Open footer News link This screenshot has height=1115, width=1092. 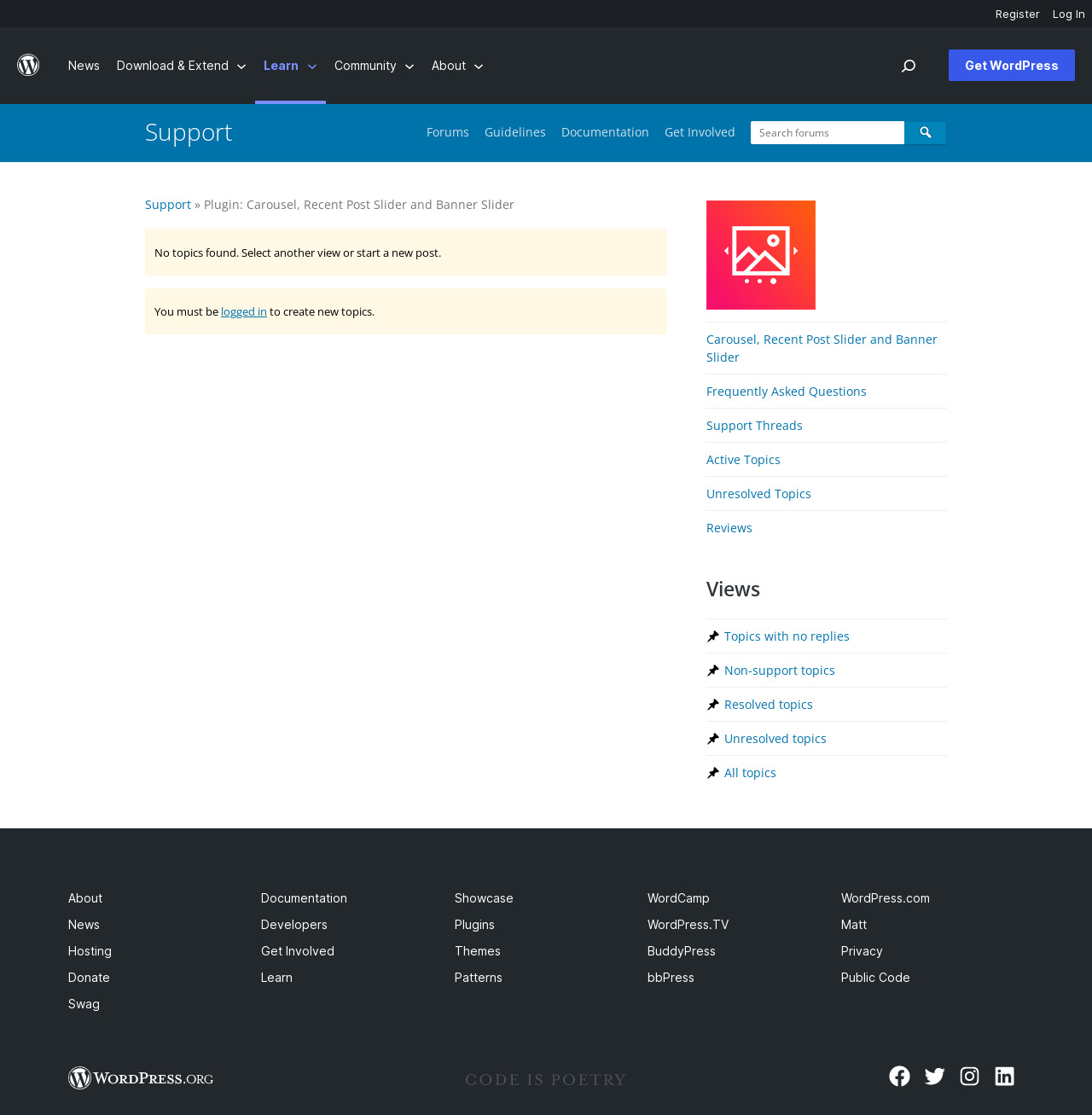(x=84, y=925)
